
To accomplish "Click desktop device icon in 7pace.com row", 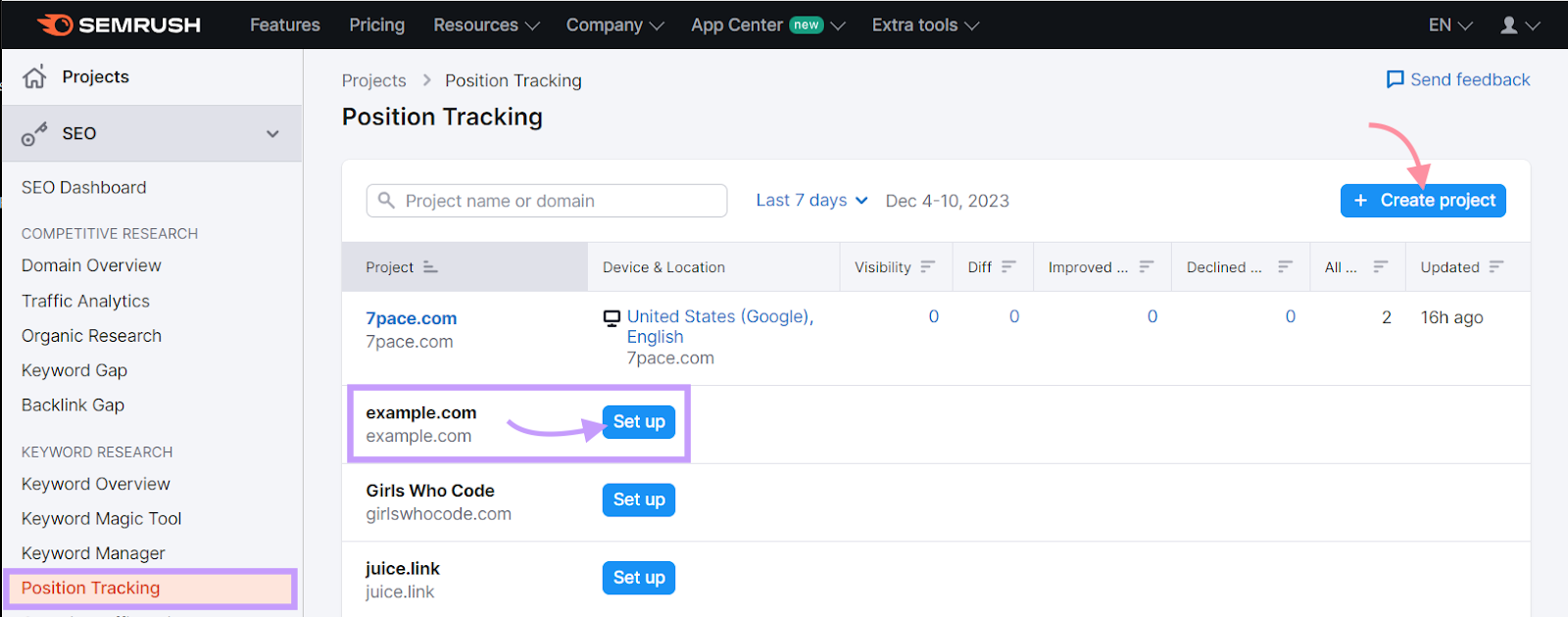I will [x=612, y=317].
